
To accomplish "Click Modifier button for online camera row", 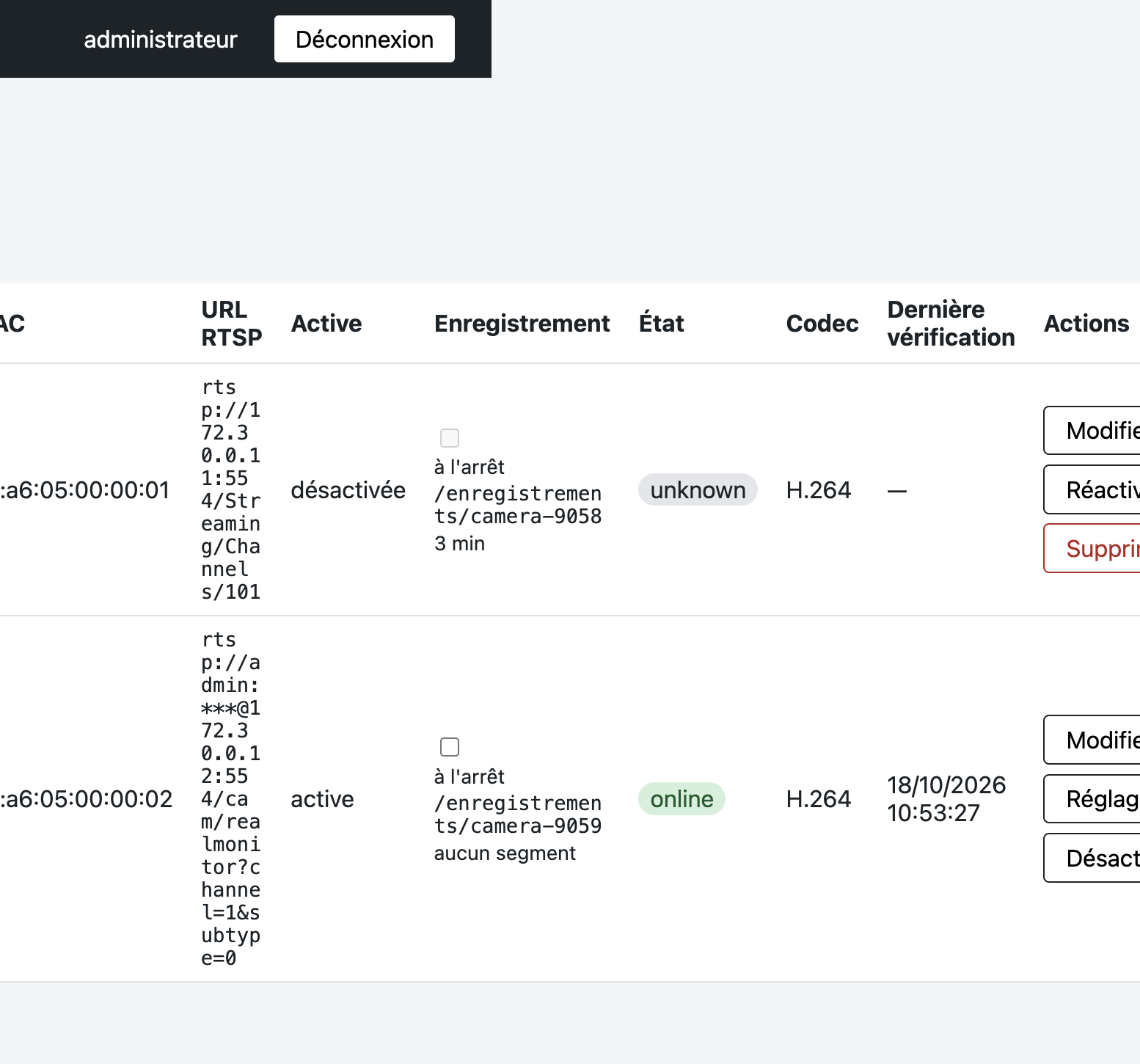I will point(1092,740).
